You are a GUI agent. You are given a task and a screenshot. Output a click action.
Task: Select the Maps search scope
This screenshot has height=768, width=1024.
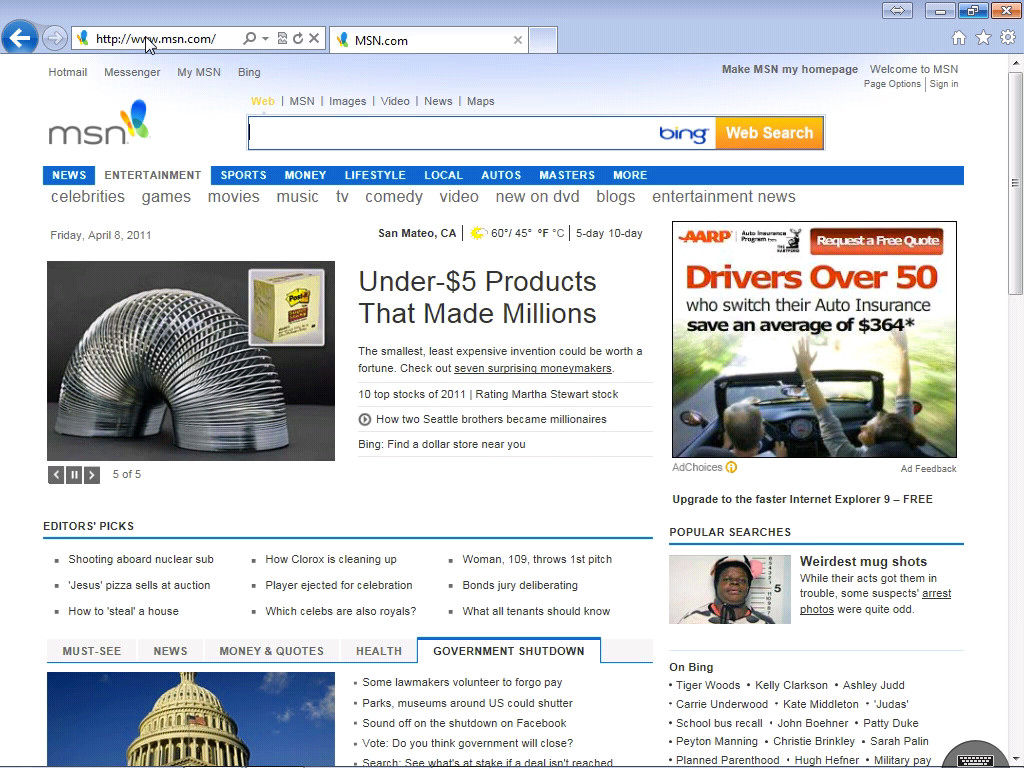(x=481, y=101)
